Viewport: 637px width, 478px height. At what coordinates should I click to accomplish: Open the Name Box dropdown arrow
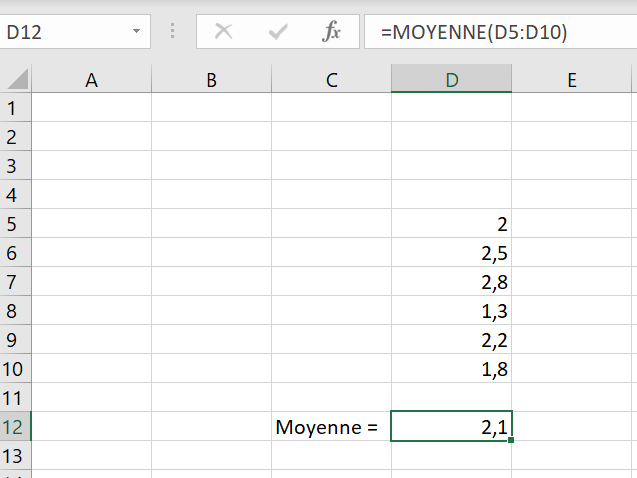tap(136, 32)
